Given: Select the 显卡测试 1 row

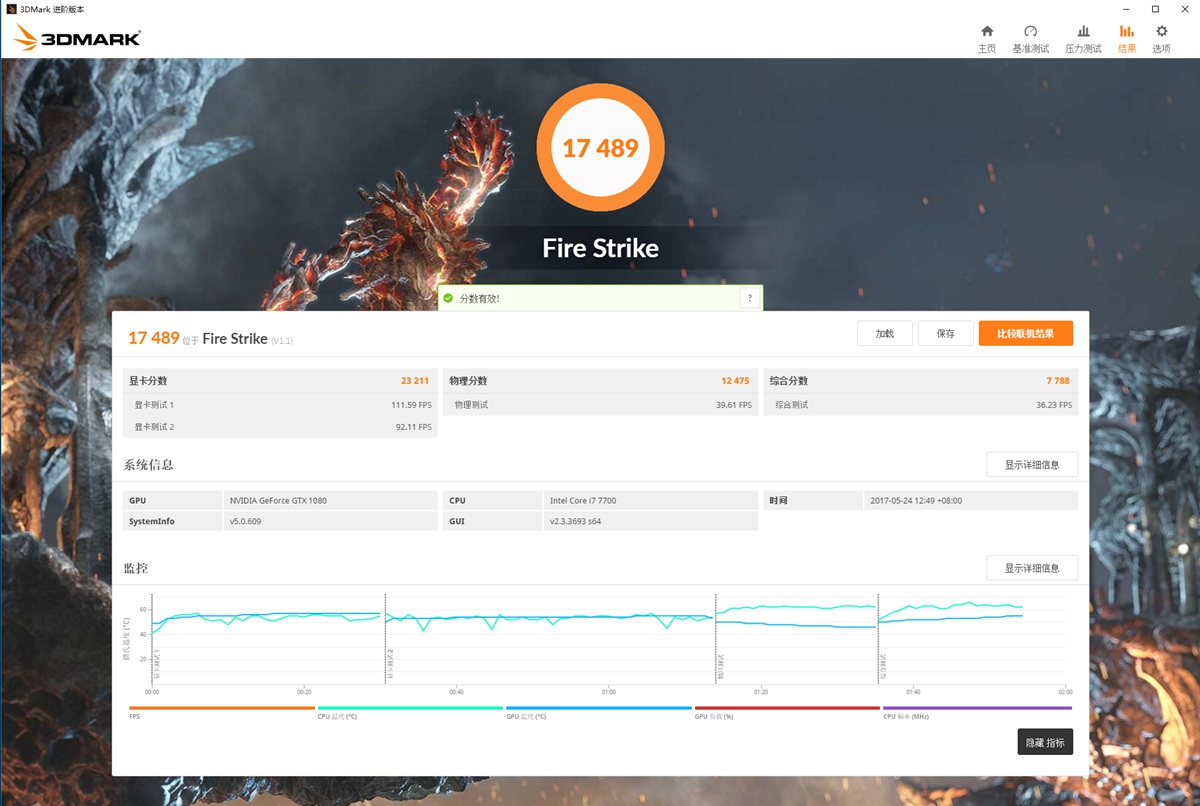Looking at the screenshot, I should pos(280,405).
